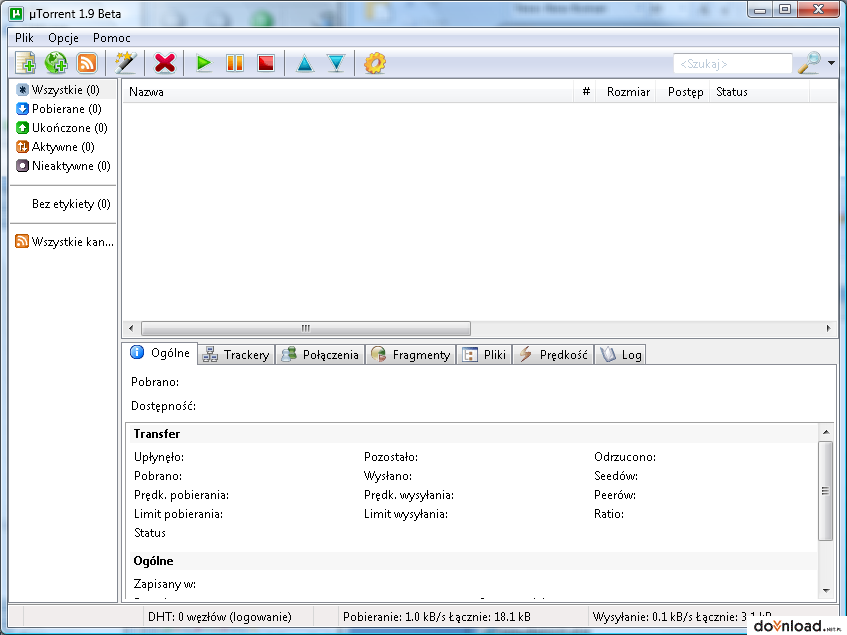Switch to the Log tab

620,355
